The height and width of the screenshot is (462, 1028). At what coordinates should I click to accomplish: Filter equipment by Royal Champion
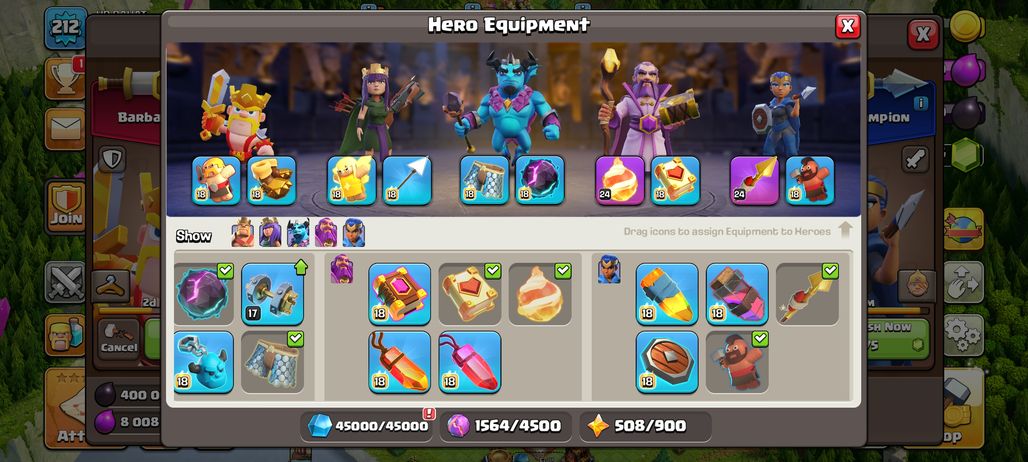(353, 233)
